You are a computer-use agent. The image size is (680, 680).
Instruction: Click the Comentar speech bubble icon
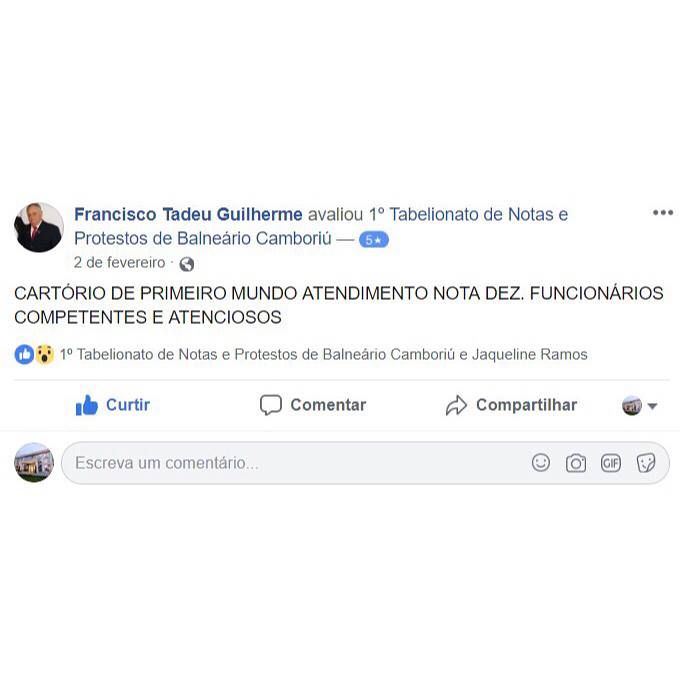[x=271, y=405]
